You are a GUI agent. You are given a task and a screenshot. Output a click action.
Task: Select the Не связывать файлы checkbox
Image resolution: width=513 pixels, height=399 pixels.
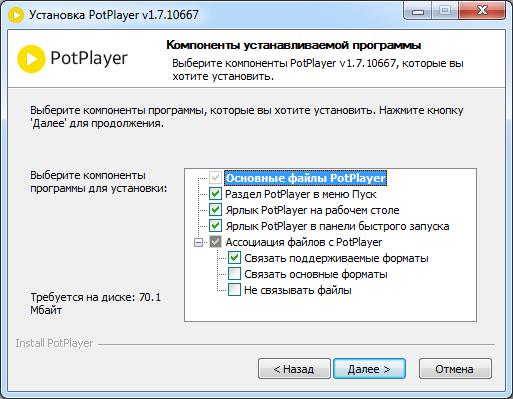[x=234, y=290]
